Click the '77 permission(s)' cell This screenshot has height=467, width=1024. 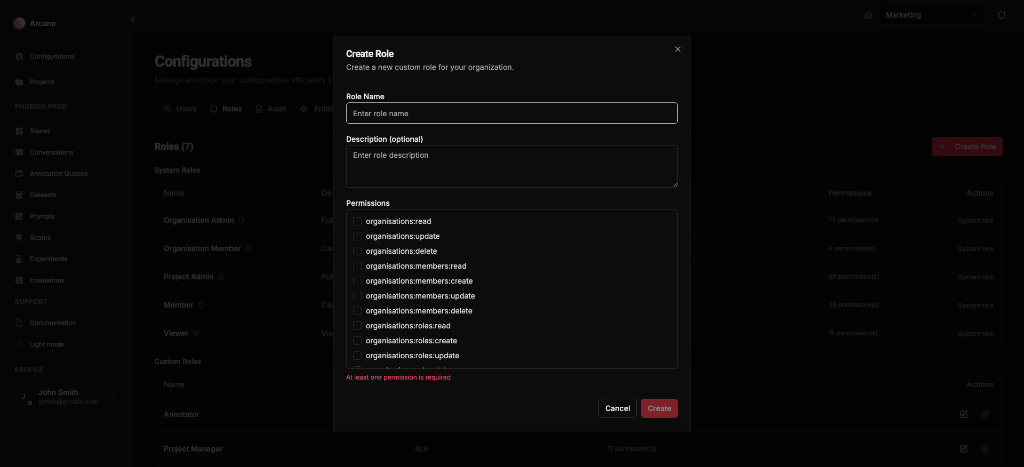(853, 221)
